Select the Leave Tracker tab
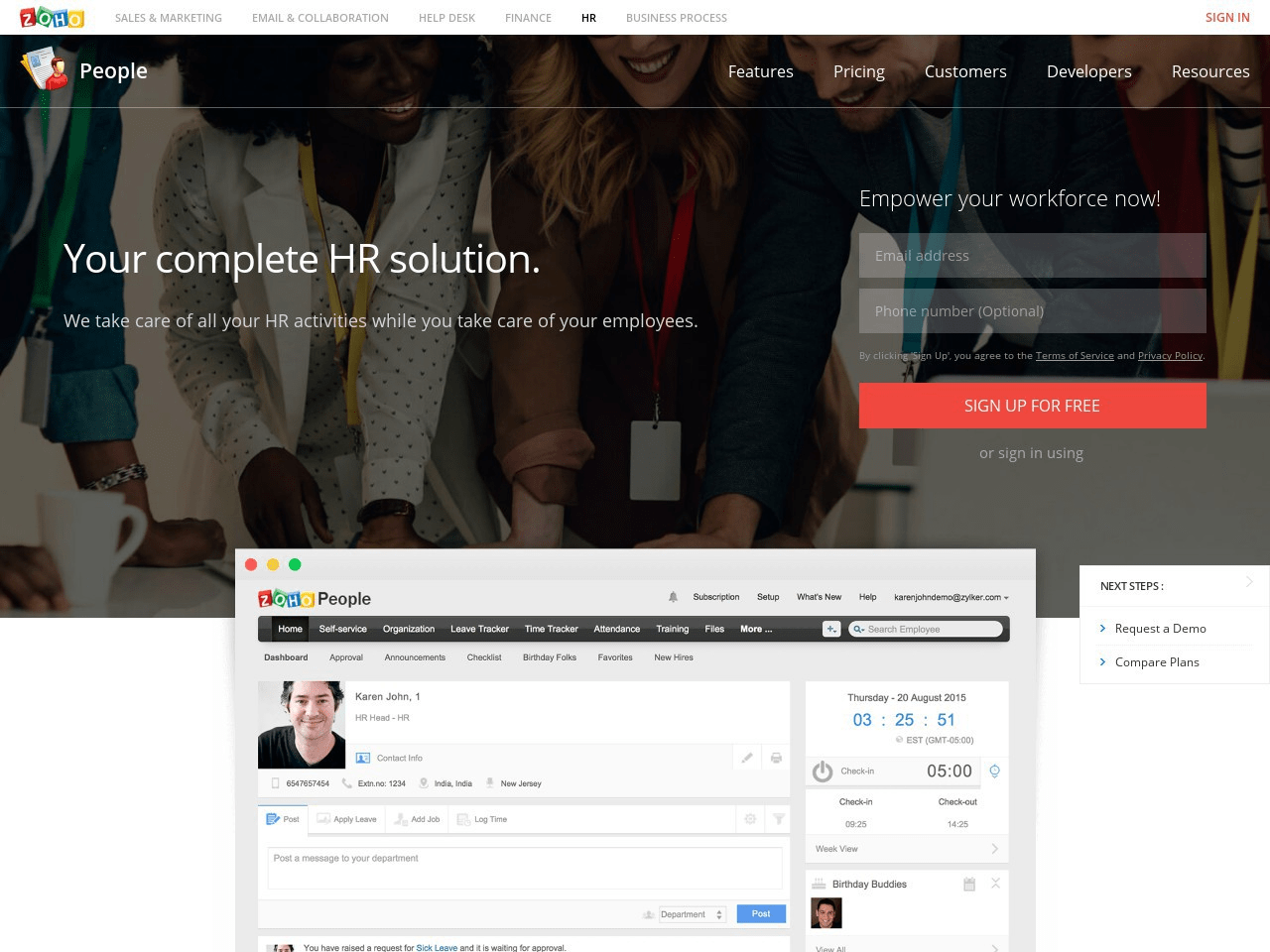The image size is (1270, 952). pyautogui.click(x=479, y=629)
